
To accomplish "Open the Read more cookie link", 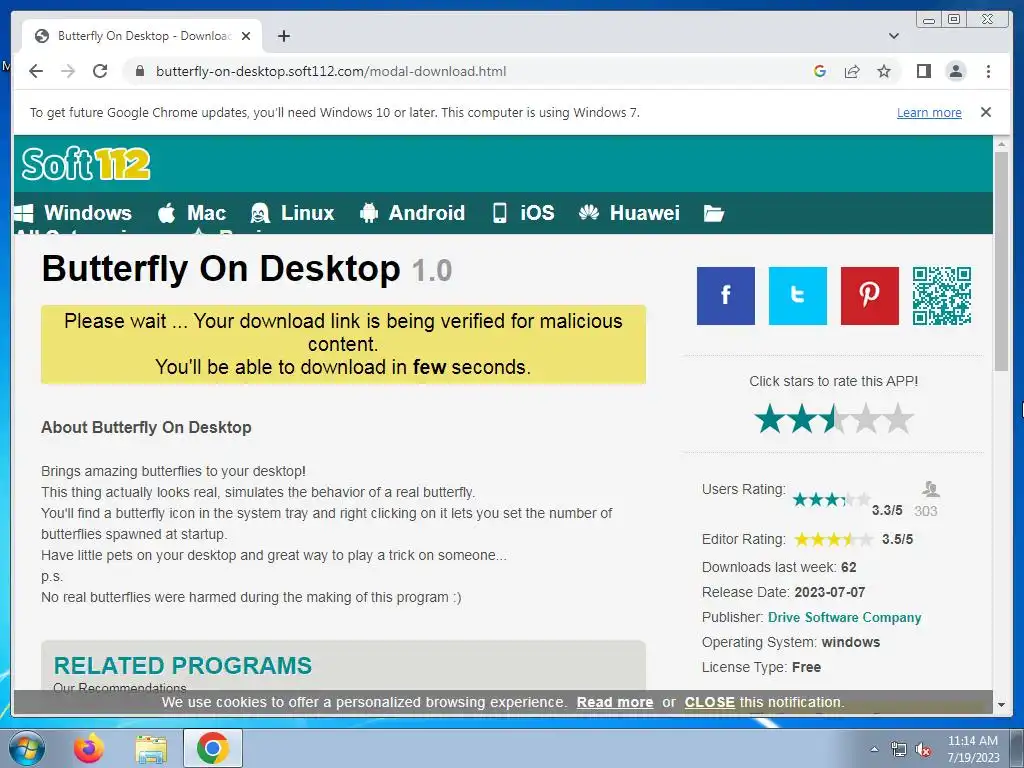I will 615,702.
